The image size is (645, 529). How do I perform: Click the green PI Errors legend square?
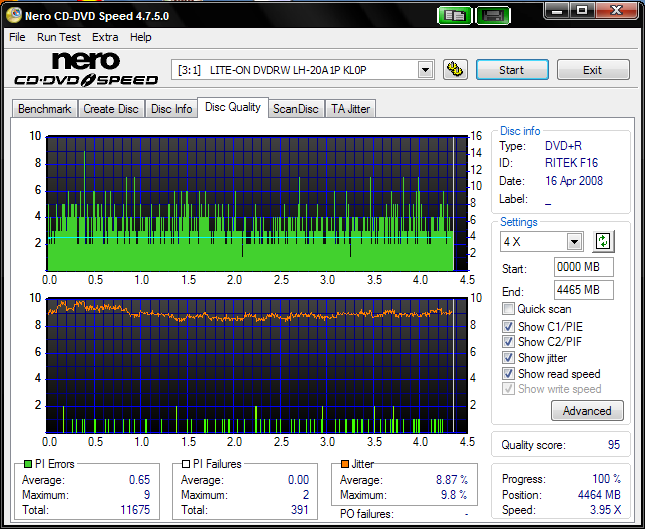pos(28,464)
